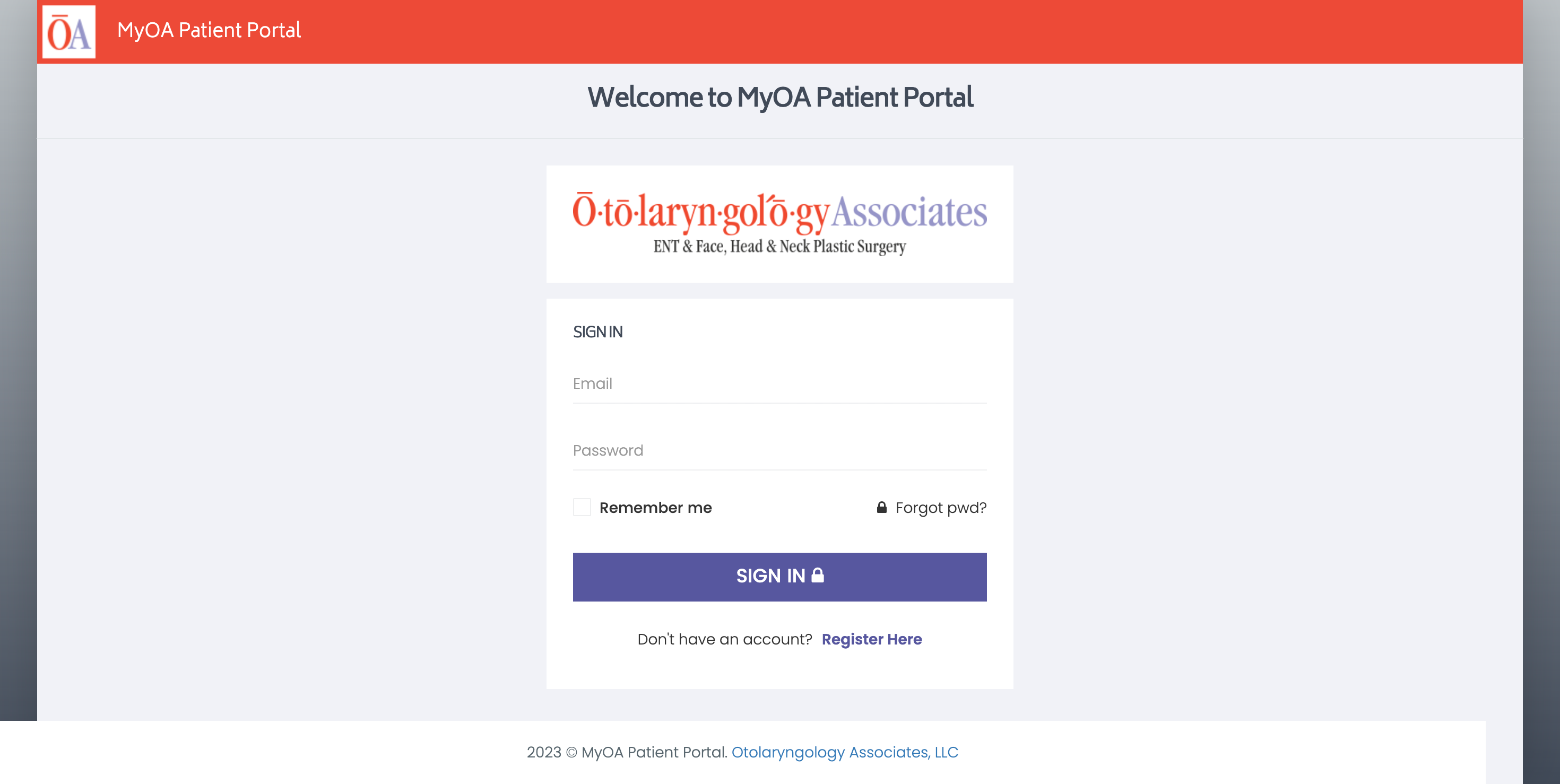Click the lock icon beside Forgot pwd
This screenshot has height=784, width=1560.
pyautogui.click(x=881, y=507)
